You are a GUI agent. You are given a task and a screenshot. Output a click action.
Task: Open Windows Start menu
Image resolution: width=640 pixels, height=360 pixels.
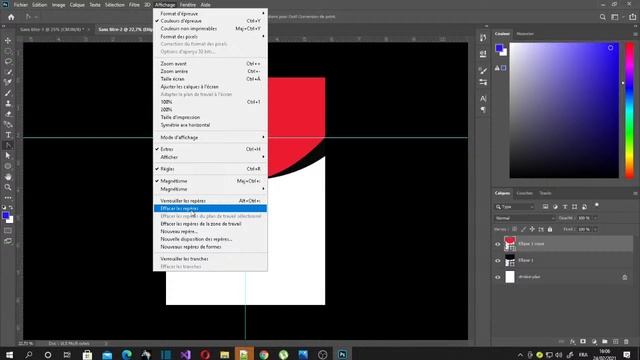click(x=9, y=355)
